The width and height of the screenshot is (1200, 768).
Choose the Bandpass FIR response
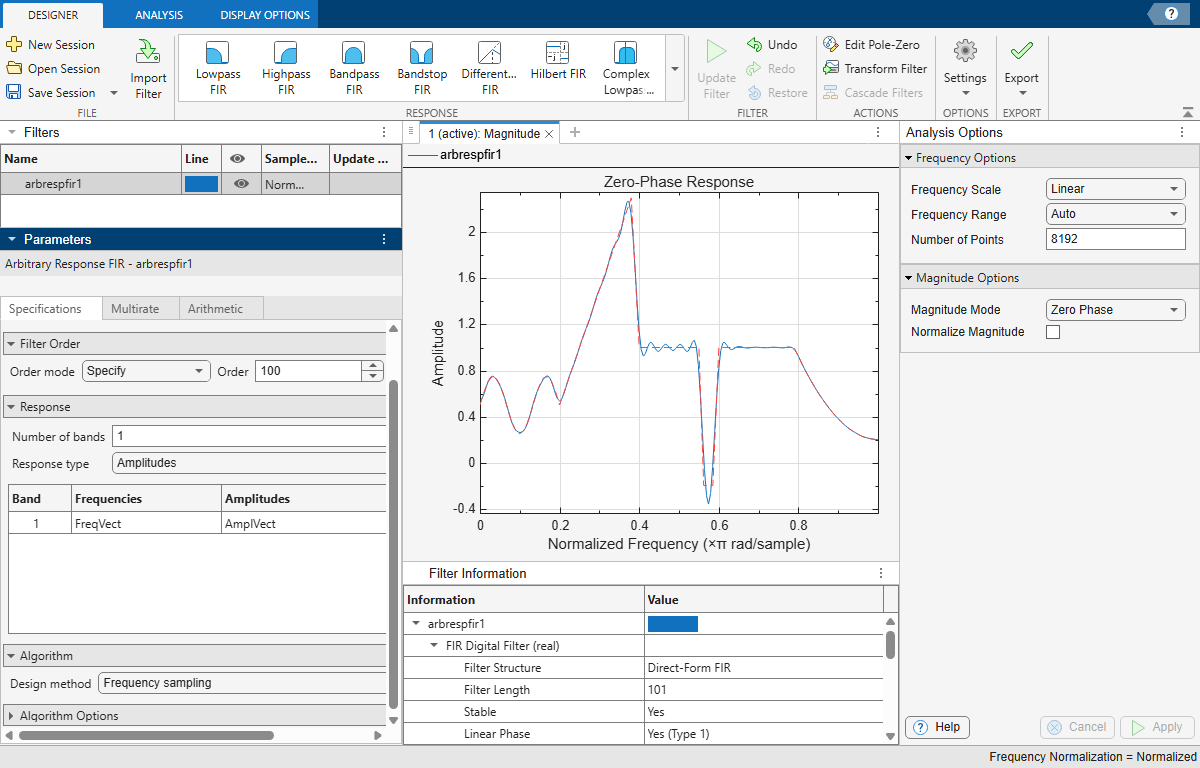(354, 69)
